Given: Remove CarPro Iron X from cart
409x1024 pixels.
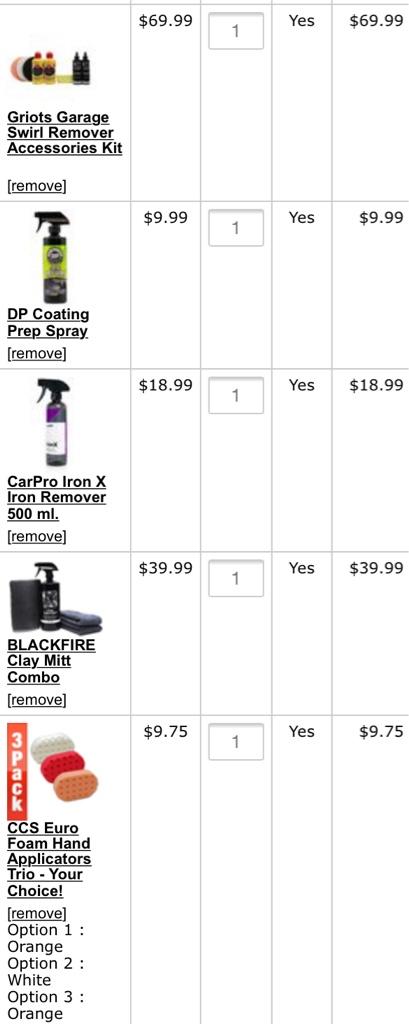Looking at the screenshot, I should click(x=37, y=537).
